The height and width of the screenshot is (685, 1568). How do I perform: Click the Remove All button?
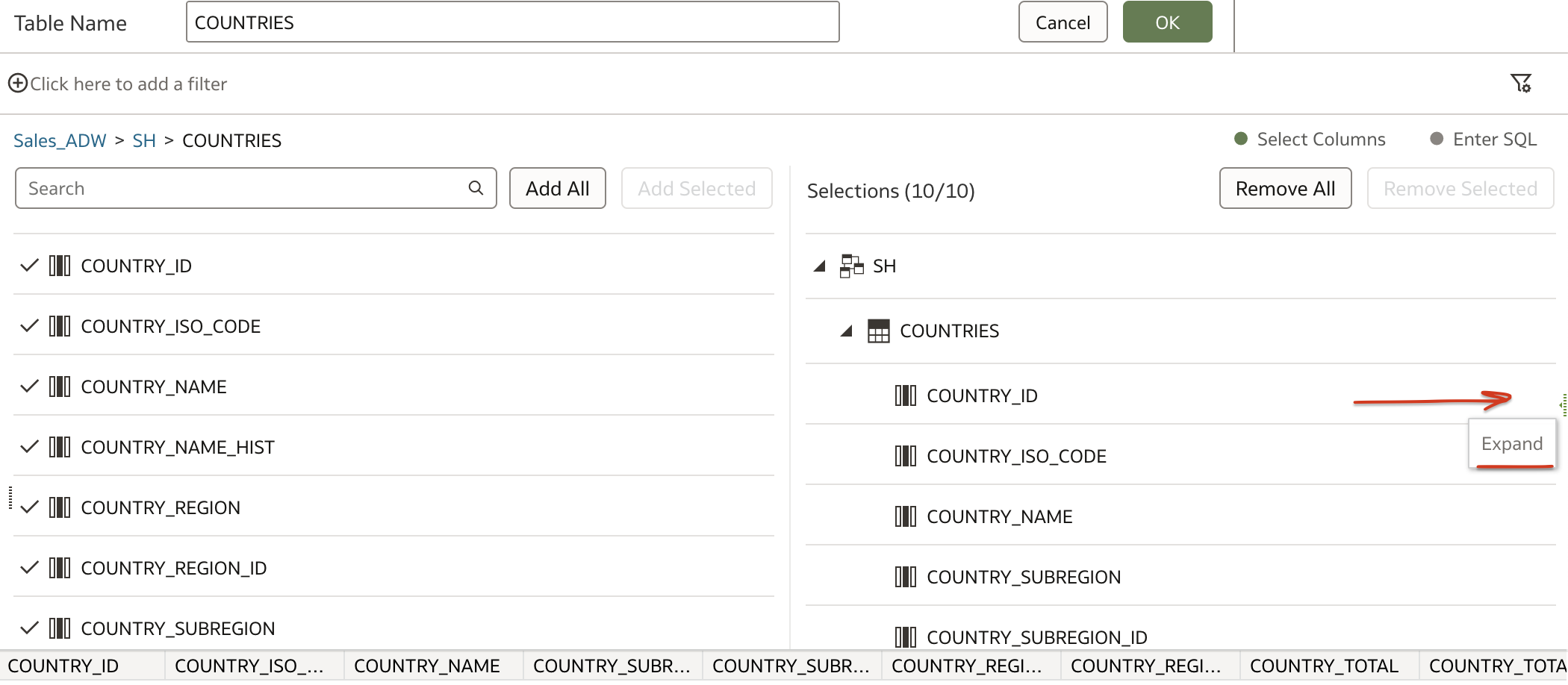(1285, 188)
